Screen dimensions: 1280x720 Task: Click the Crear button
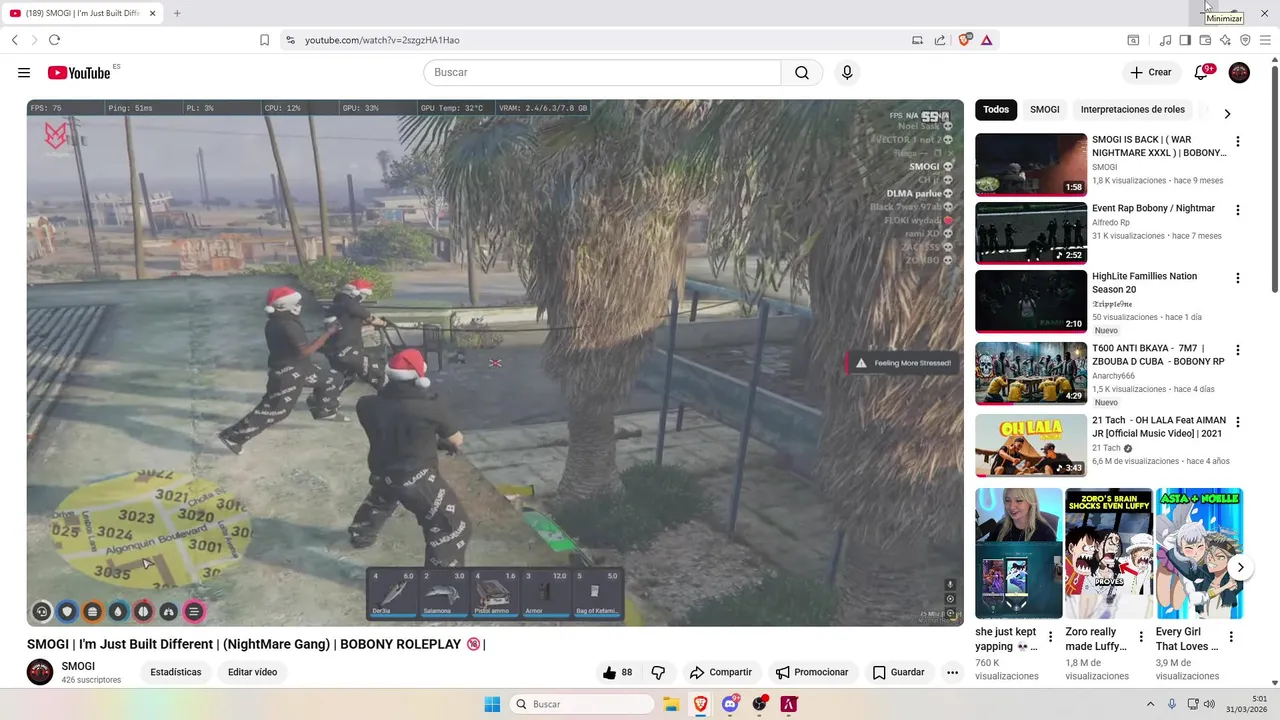point(1151,72)
